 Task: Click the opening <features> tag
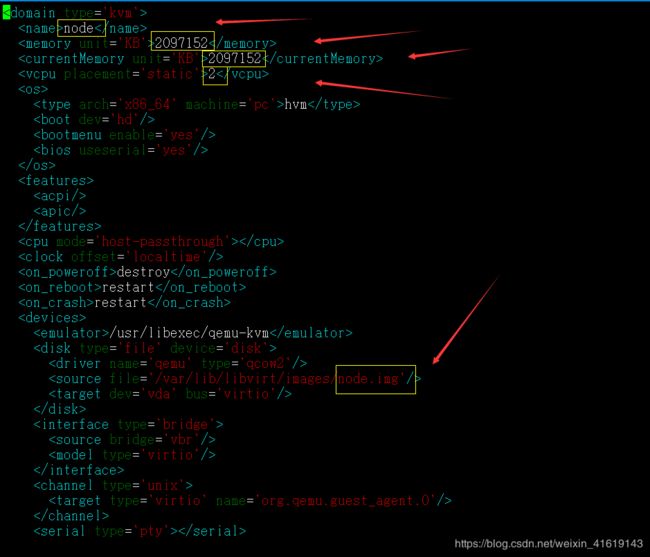tap(56, 180)
